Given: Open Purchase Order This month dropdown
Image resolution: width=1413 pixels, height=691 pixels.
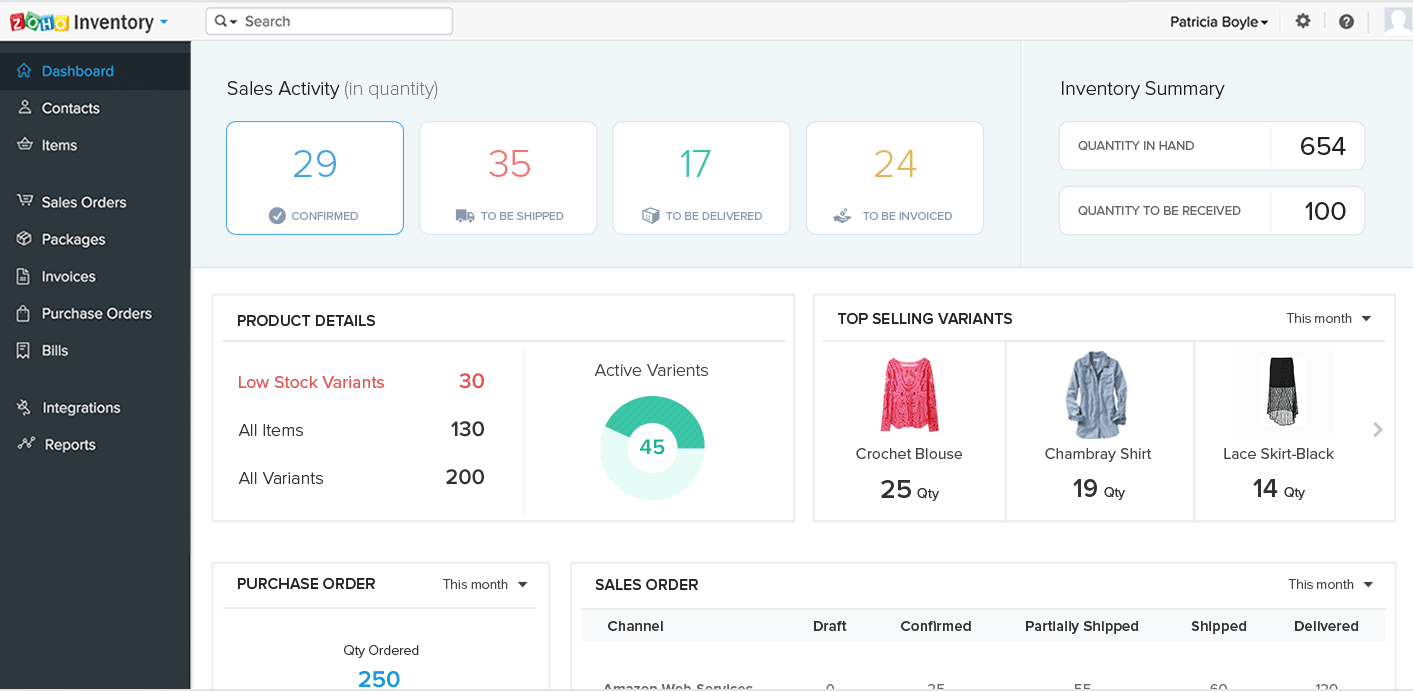Looking at the screenshot, I should 485,585.
